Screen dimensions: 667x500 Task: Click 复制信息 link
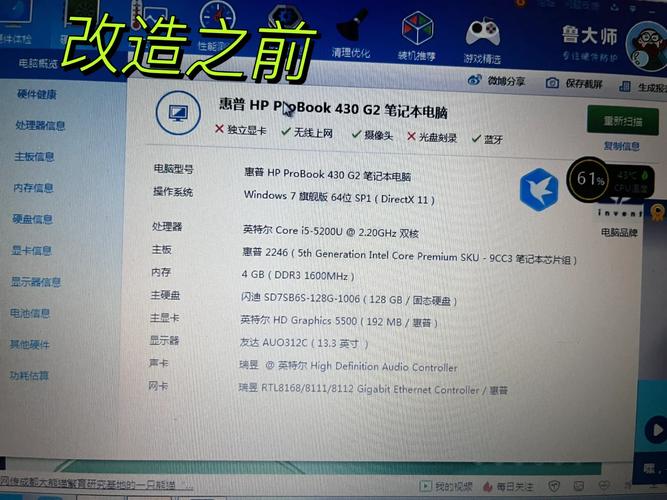coord(621,146)
